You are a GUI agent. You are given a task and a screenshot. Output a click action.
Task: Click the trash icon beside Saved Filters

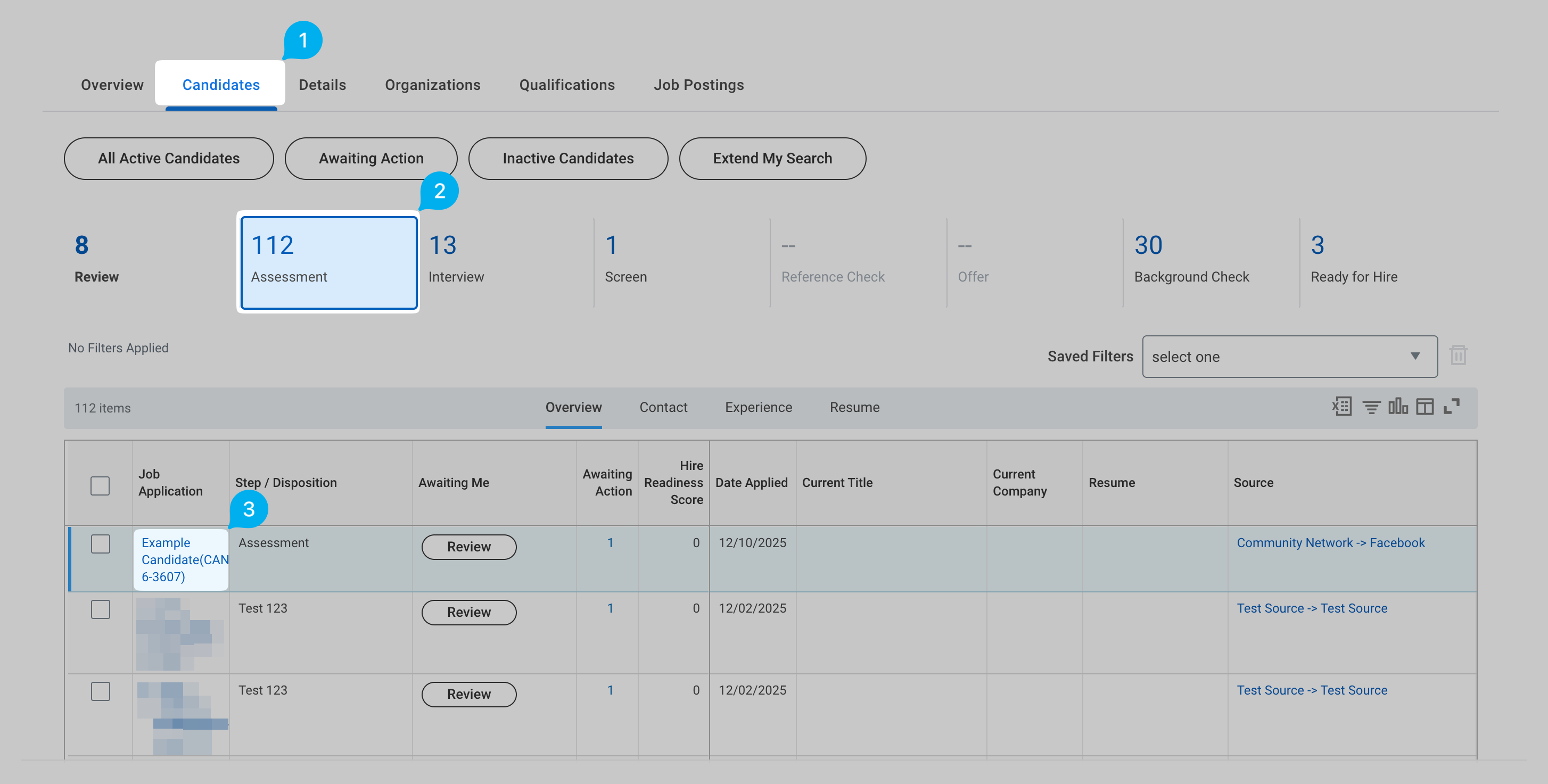(1458, 355)
